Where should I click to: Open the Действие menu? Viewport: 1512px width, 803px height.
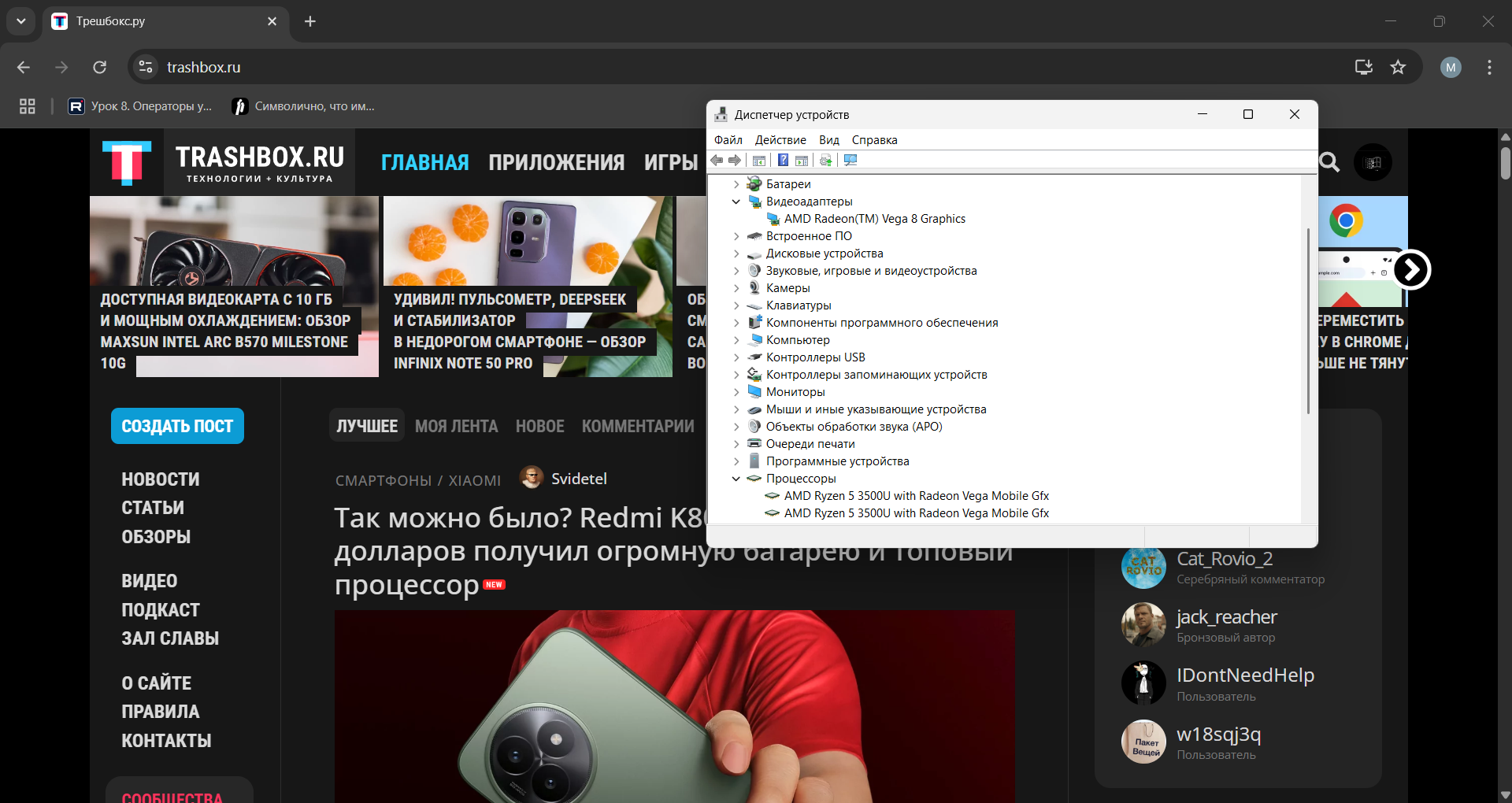pyautogui.click(x=780, y=140)
